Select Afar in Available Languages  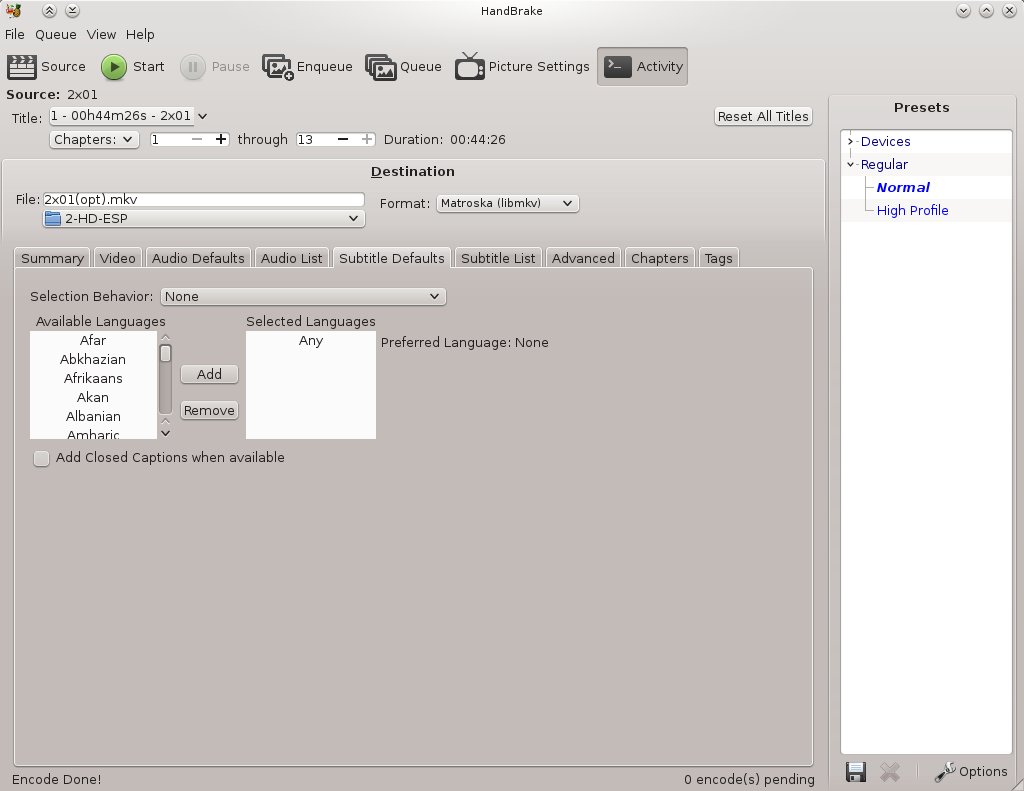coord(93,340)
